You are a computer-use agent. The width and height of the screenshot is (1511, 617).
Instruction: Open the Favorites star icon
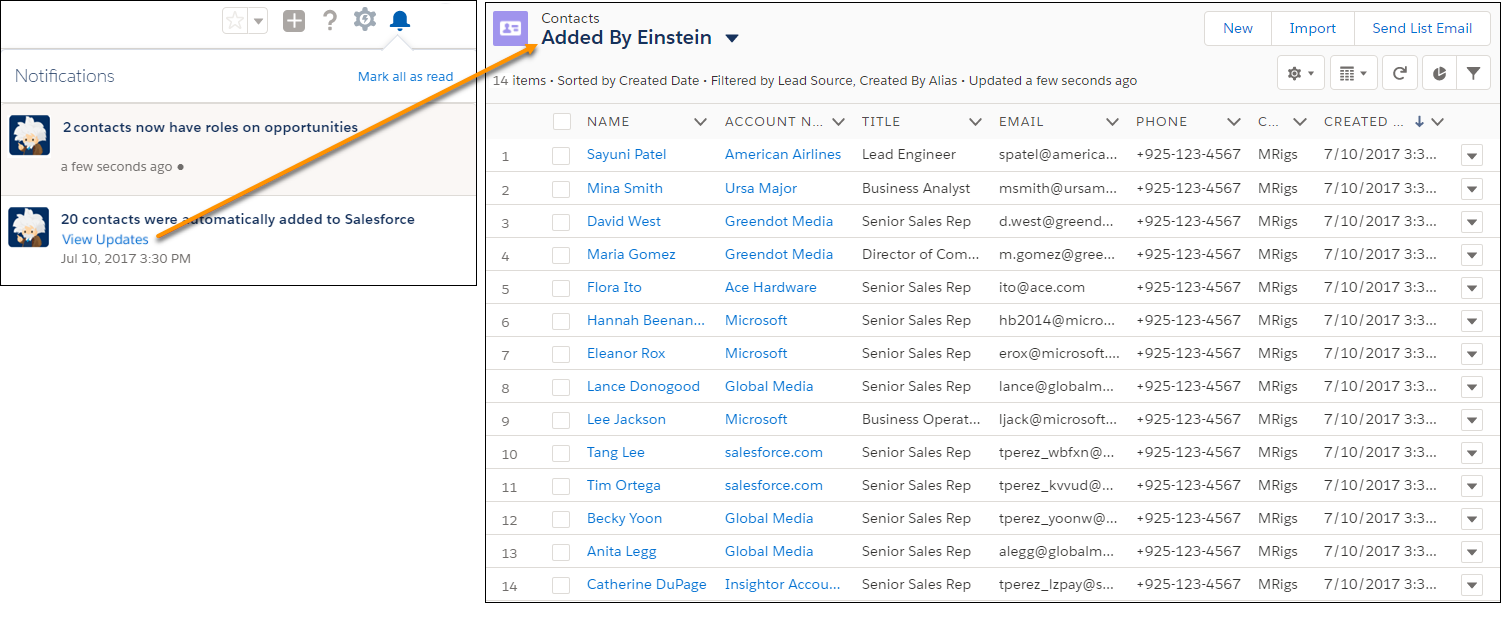(x=235, y=21)
